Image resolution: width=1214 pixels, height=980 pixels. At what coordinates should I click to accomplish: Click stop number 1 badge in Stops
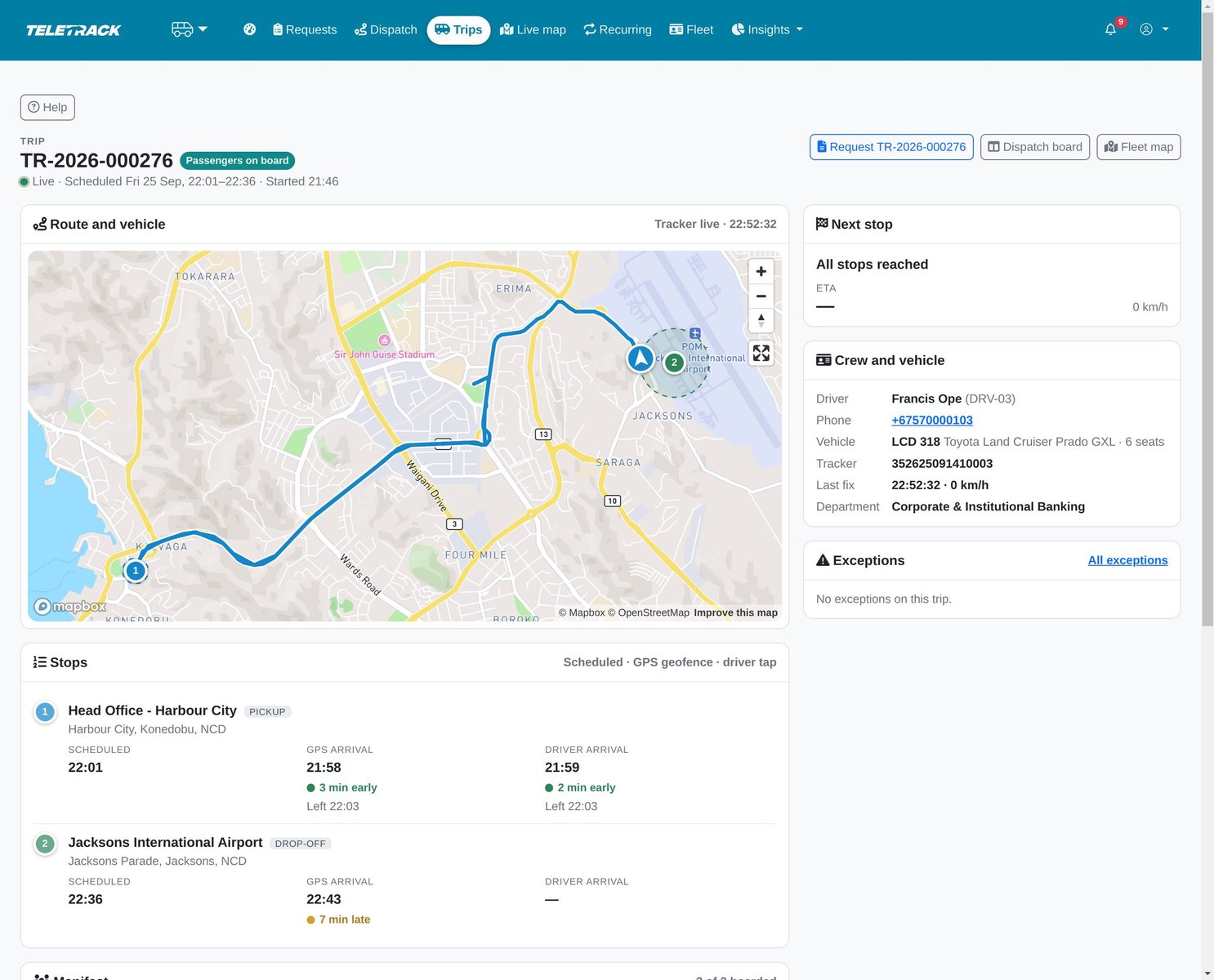[x=45, y=712]
